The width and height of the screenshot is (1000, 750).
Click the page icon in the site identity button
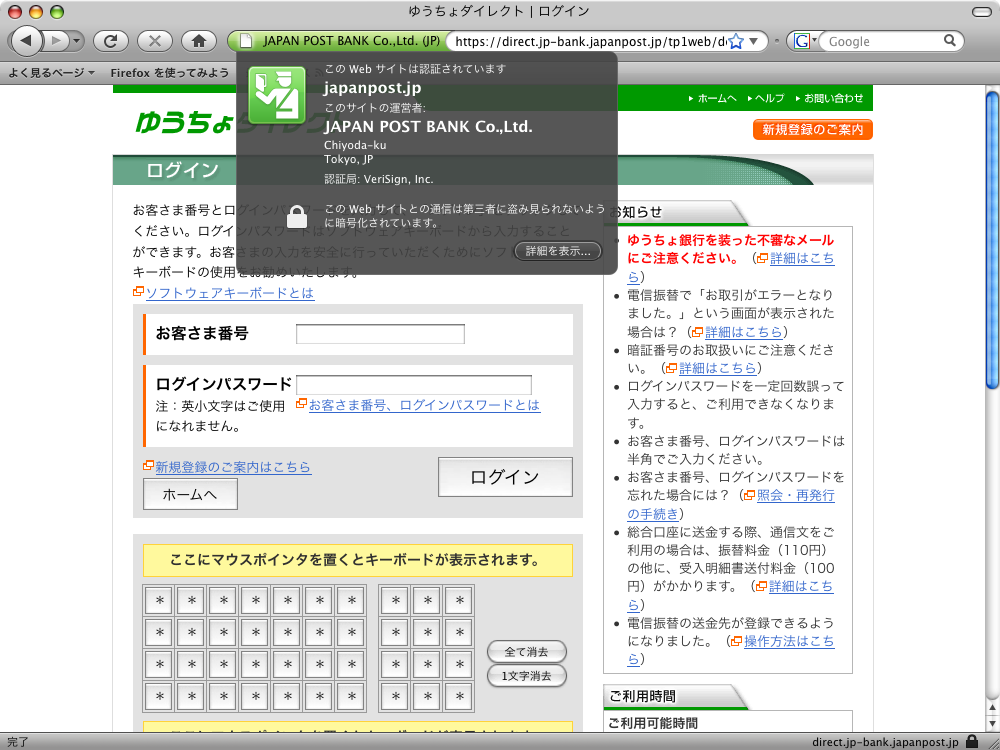[x=246, y=41]
